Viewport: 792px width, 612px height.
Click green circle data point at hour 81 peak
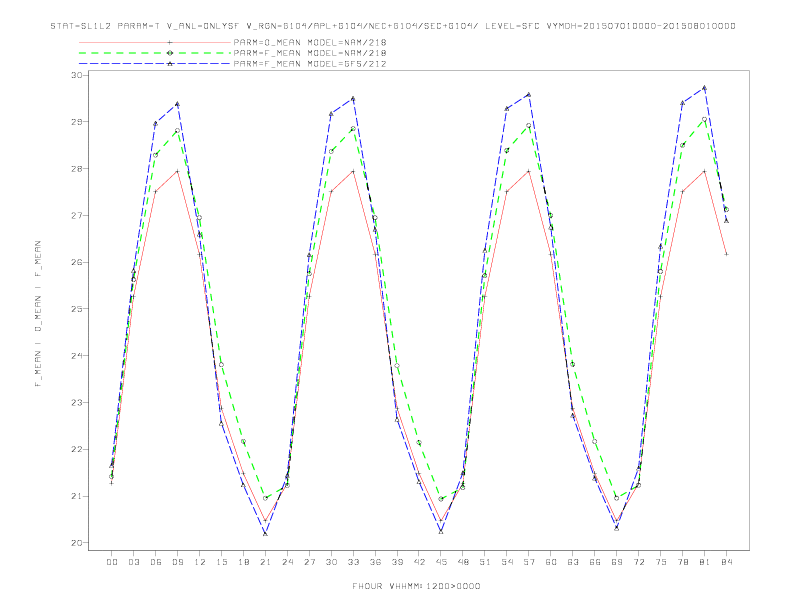tap(705, 120)
